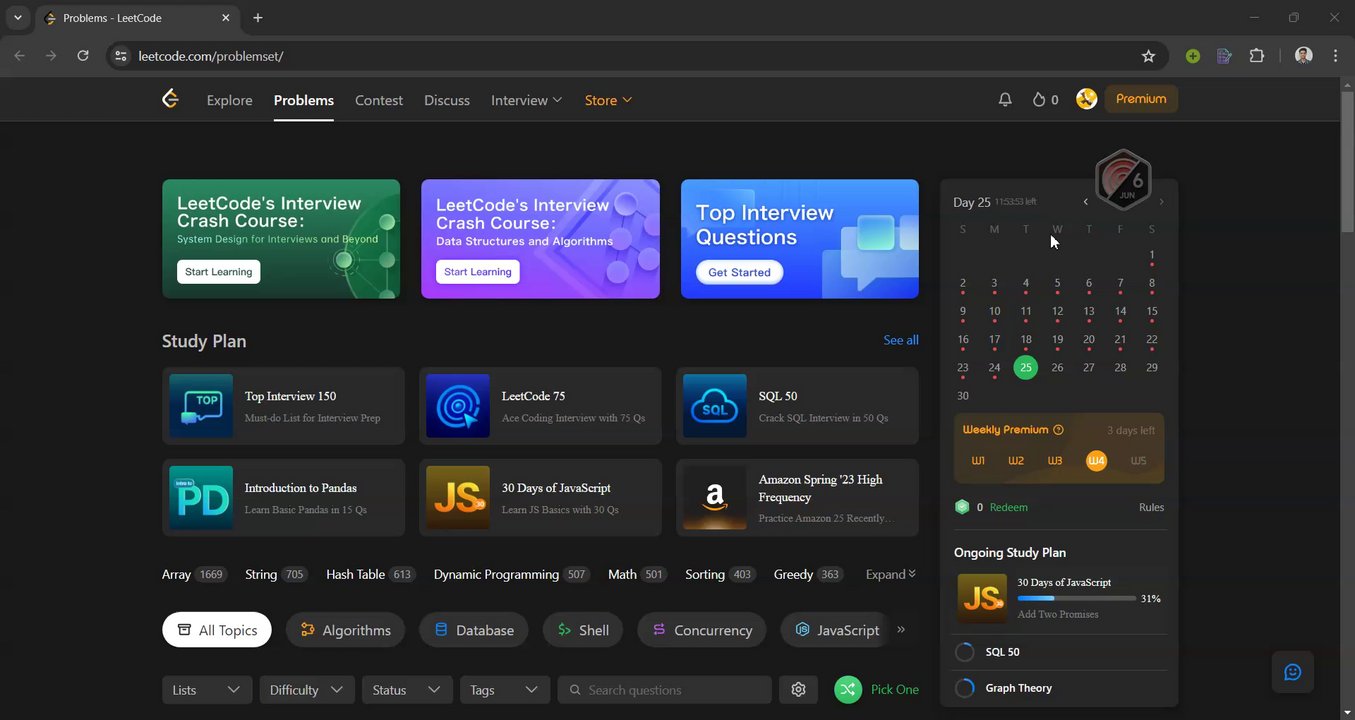Filter problems by the Array tag

click(x=195, y=574)
